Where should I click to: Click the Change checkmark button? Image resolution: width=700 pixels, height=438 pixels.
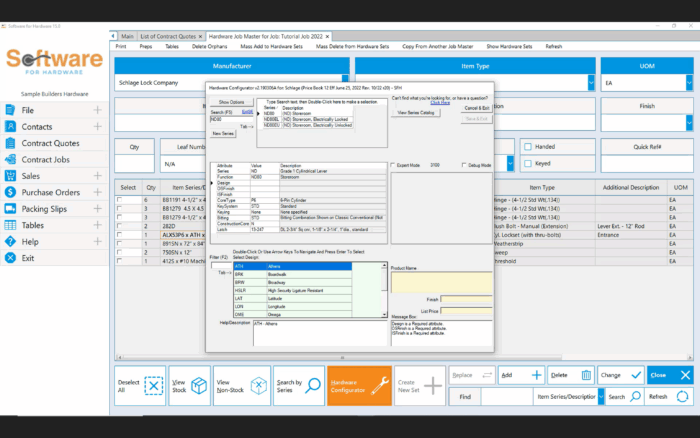(x=636, y=375)
